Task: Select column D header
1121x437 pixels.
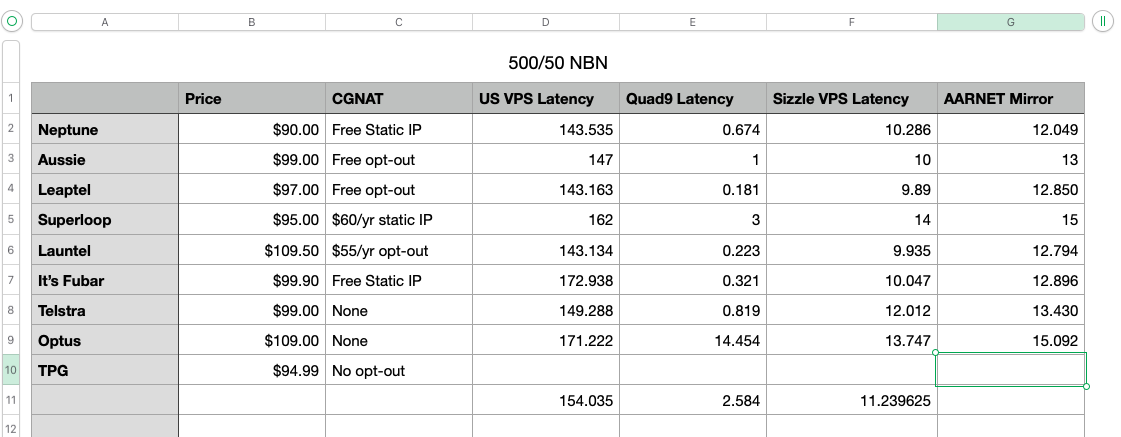Action: 546,22
